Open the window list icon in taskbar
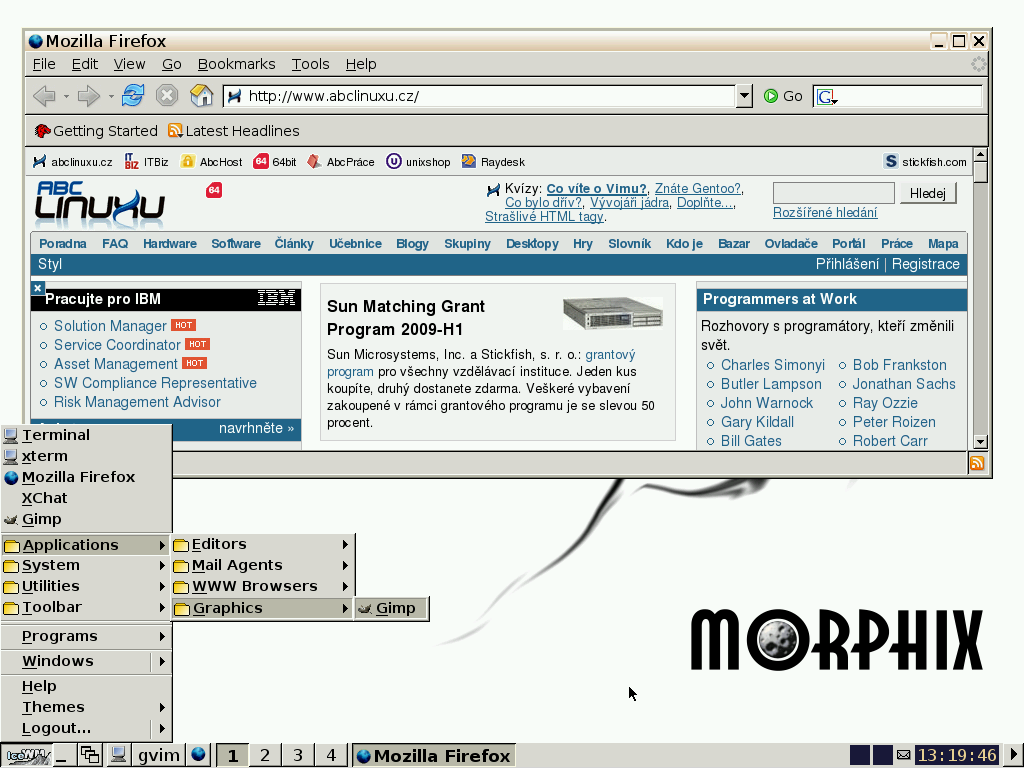Viewport: 1024px width, 768px height. 89,756
